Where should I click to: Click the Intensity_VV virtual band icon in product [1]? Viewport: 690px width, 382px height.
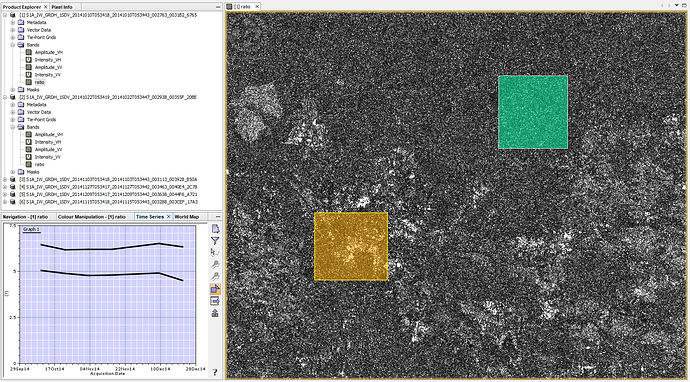(29, 75)
